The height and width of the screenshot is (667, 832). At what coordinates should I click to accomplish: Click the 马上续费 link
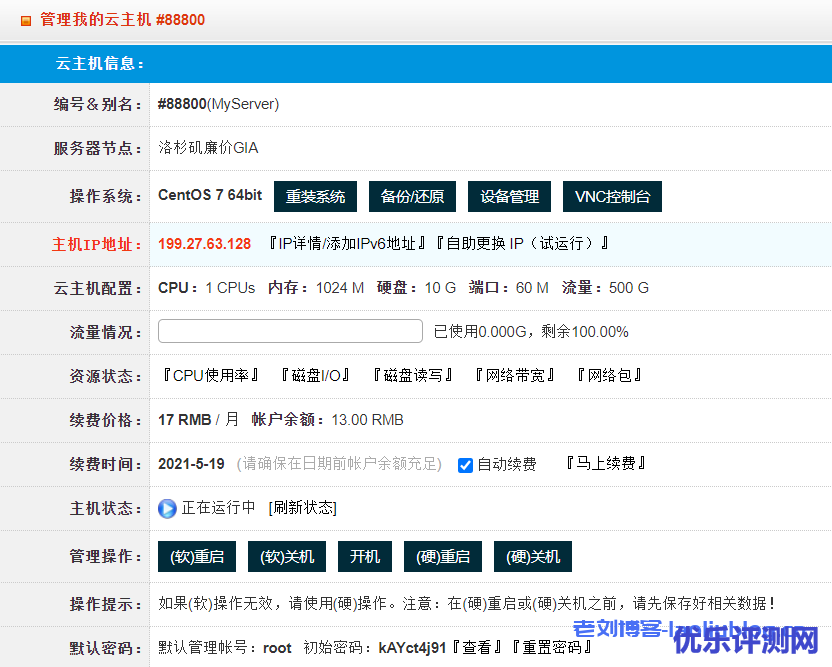coord(606,464)
